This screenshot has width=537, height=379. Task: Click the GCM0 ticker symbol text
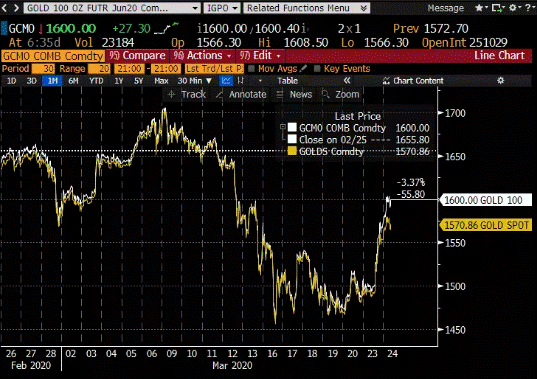[22, 29]
